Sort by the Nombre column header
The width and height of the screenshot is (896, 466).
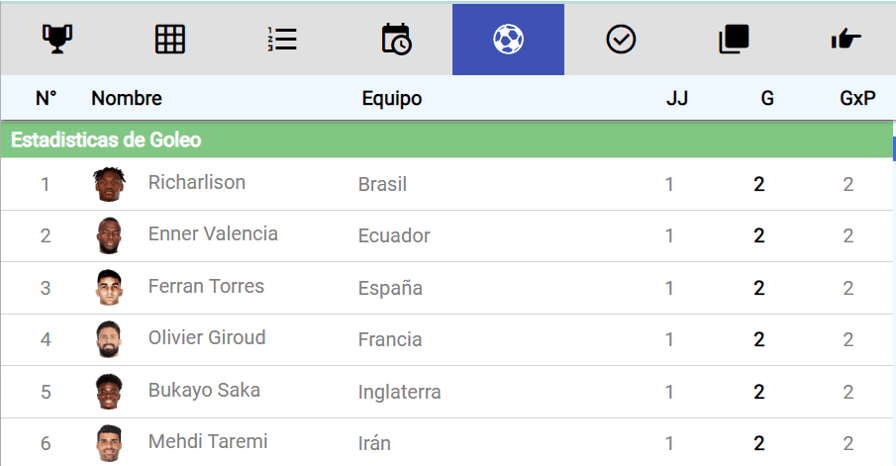(x=126, y=98)
